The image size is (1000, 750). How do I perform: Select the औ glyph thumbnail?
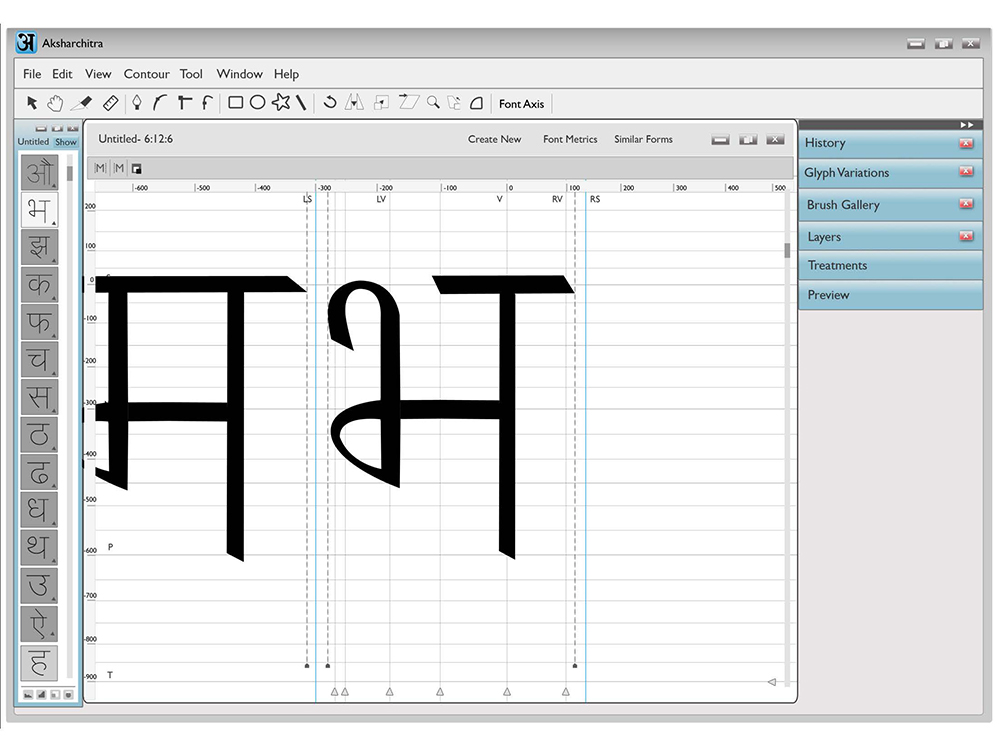pos(39,172)
